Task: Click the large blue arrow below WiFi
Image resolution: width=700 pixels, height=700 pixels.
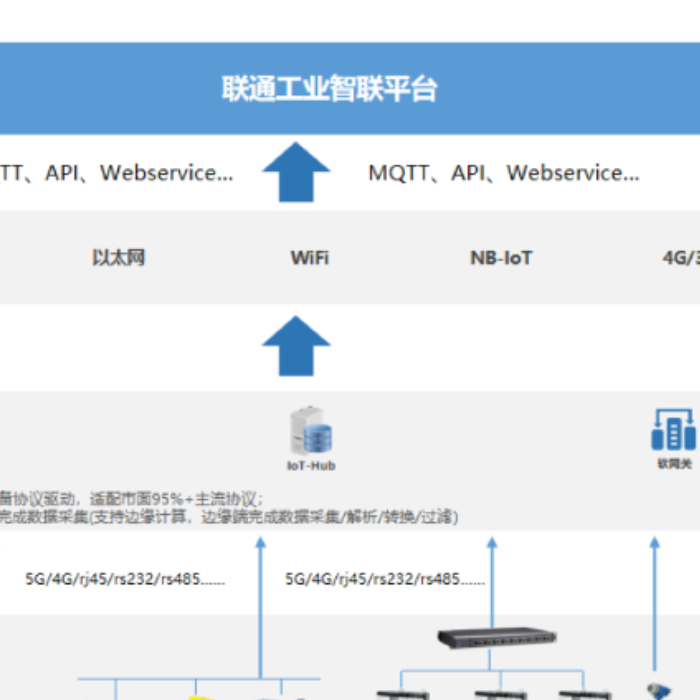Action: click(x=296, y=346)
